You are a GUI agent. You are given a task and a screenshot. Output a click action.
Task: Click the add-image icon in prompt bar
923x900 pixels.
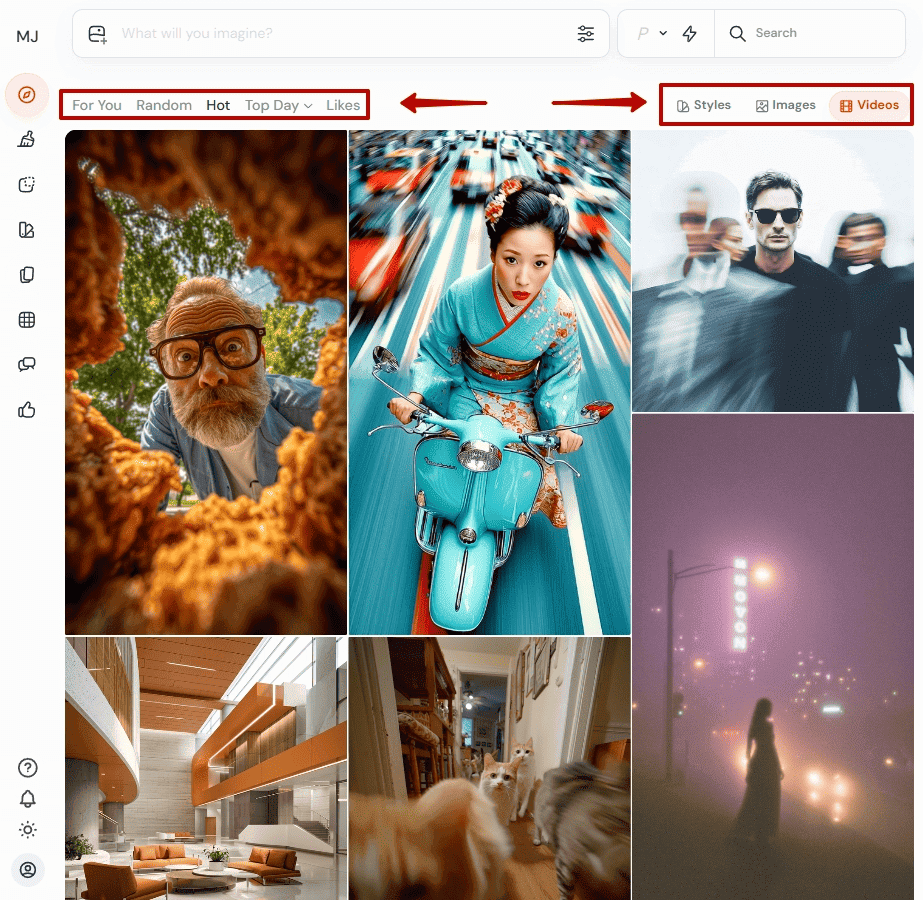point(97,34)
